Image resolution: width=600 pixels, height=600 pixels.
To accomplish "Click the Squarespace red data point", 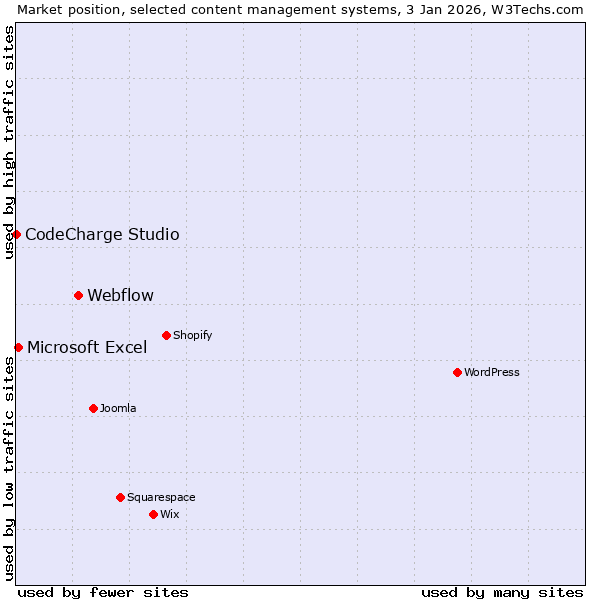I will pyautogui.click(x=121, y=497).
